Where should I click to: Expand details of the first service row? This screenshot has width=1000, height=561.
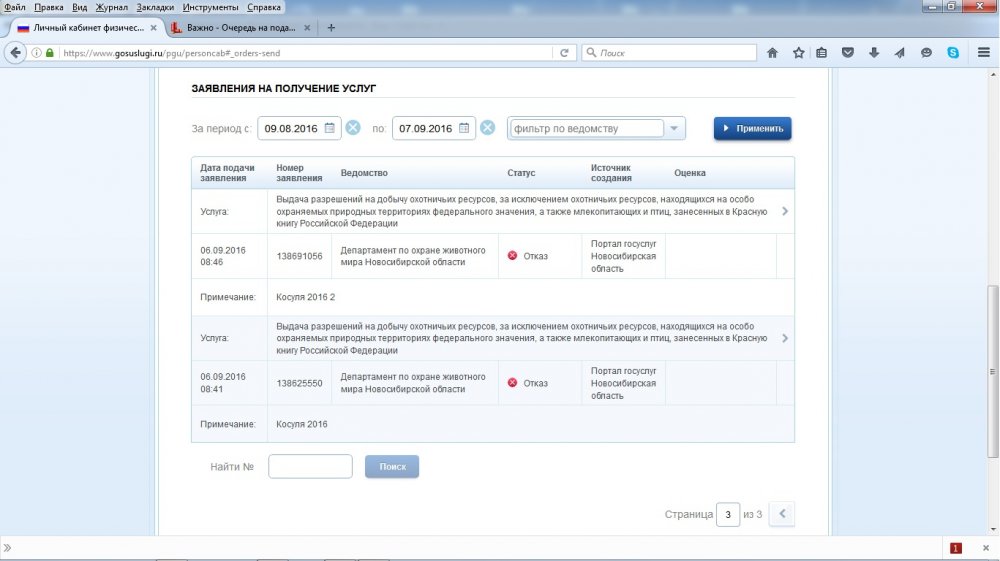[x=785, y=211]
